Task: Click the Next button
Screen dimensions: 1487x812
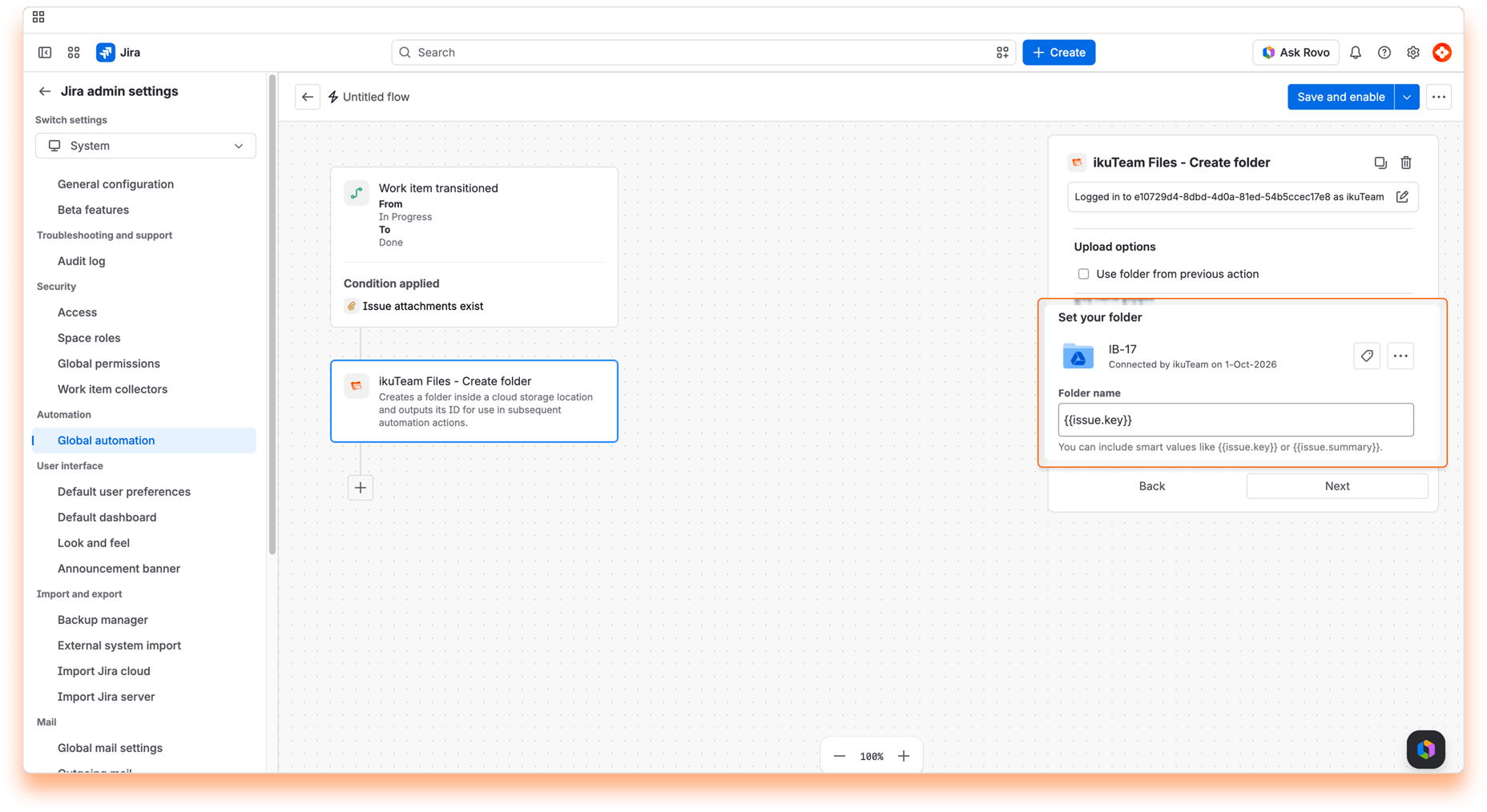Action: [1337, 486]
